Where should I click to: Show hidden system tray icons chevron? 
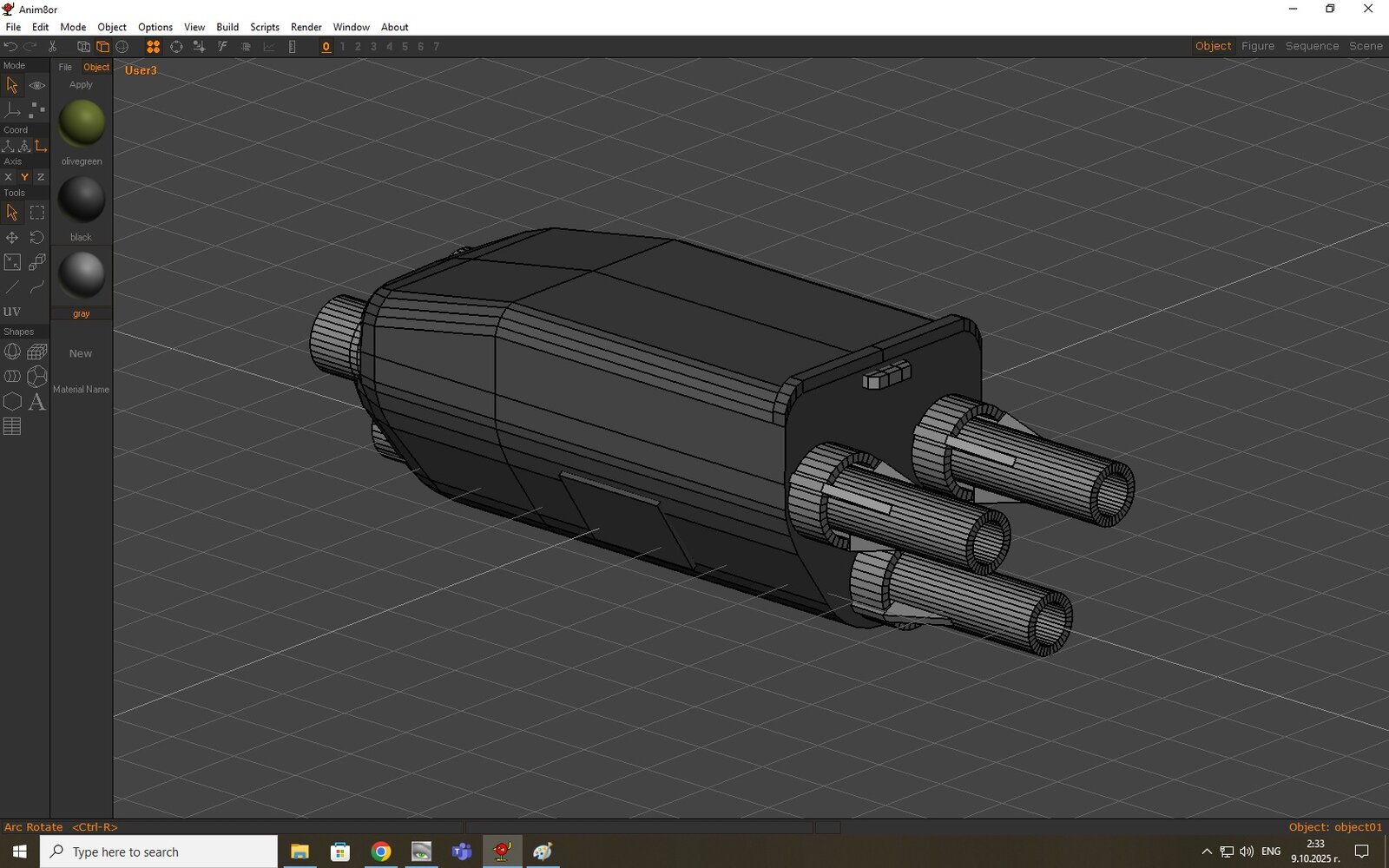tap(1207, 852)
